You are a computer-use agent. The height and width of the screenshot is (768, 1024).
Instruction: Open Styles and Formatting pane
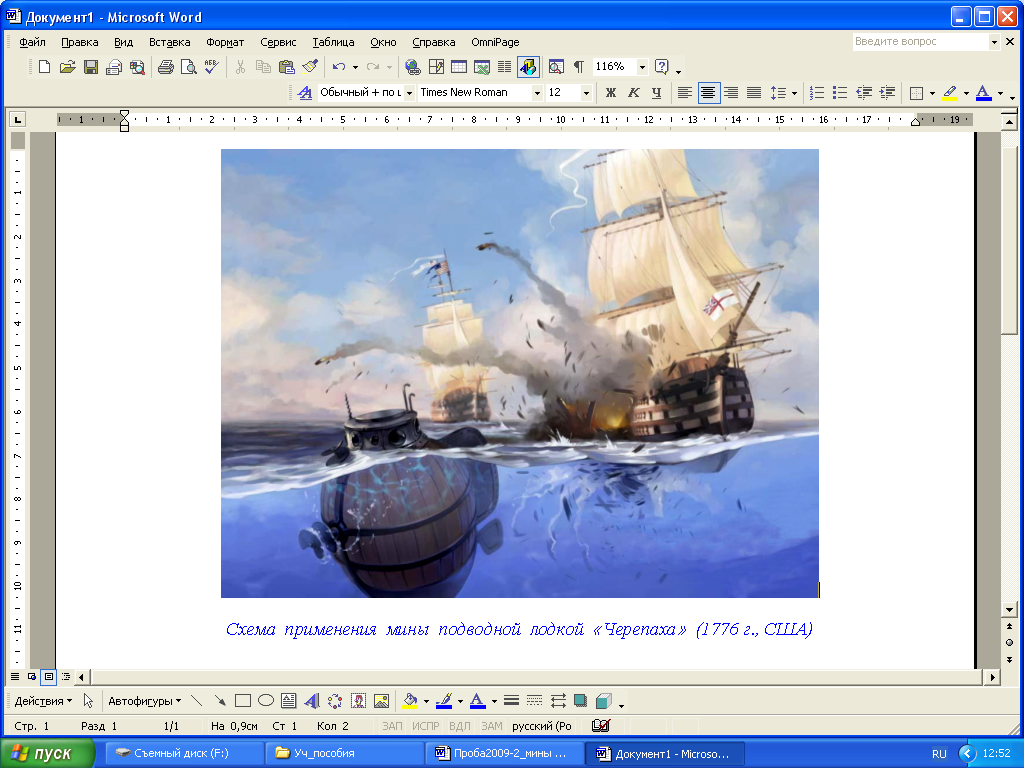(305, 93)
